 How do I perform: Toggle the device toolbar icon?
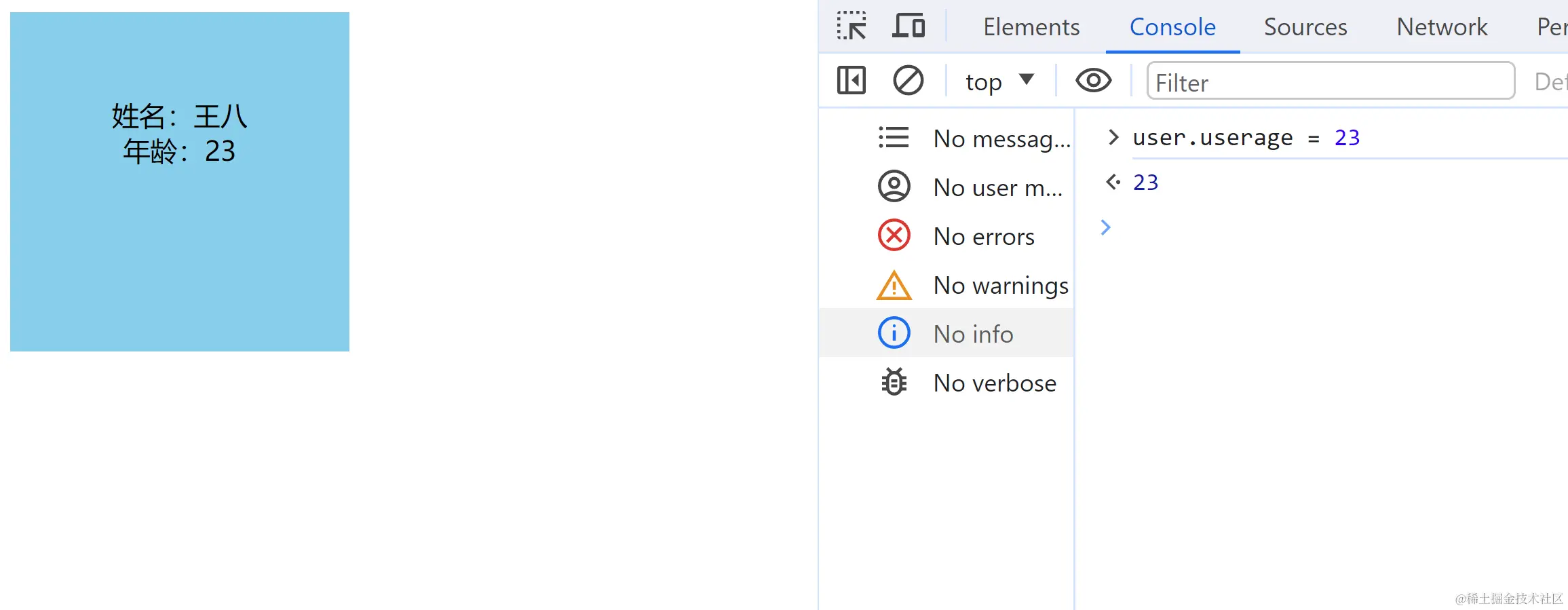pos(909,26)
